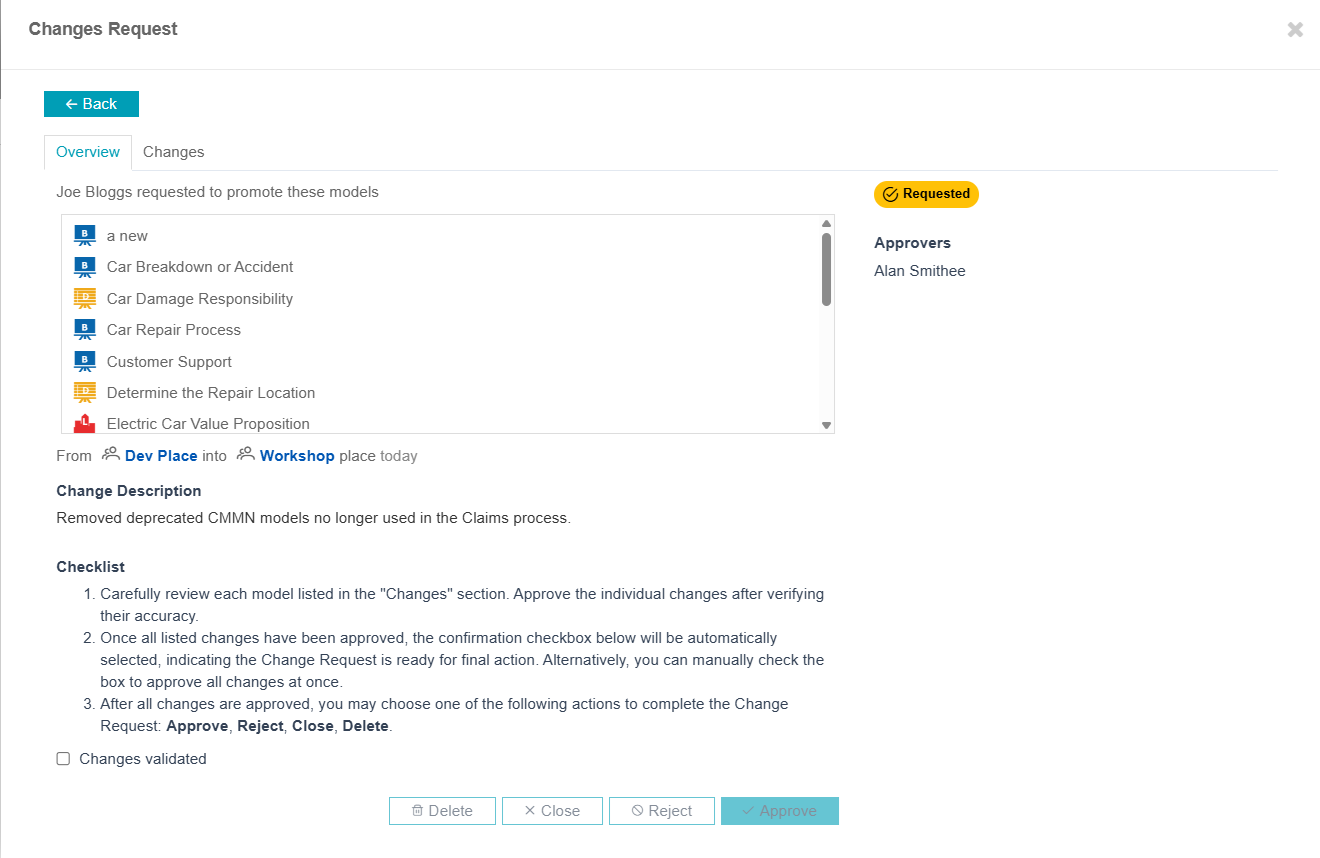Open the Dev Place link
This screenshot has height=858, width=1320.
tap(161, 456)
